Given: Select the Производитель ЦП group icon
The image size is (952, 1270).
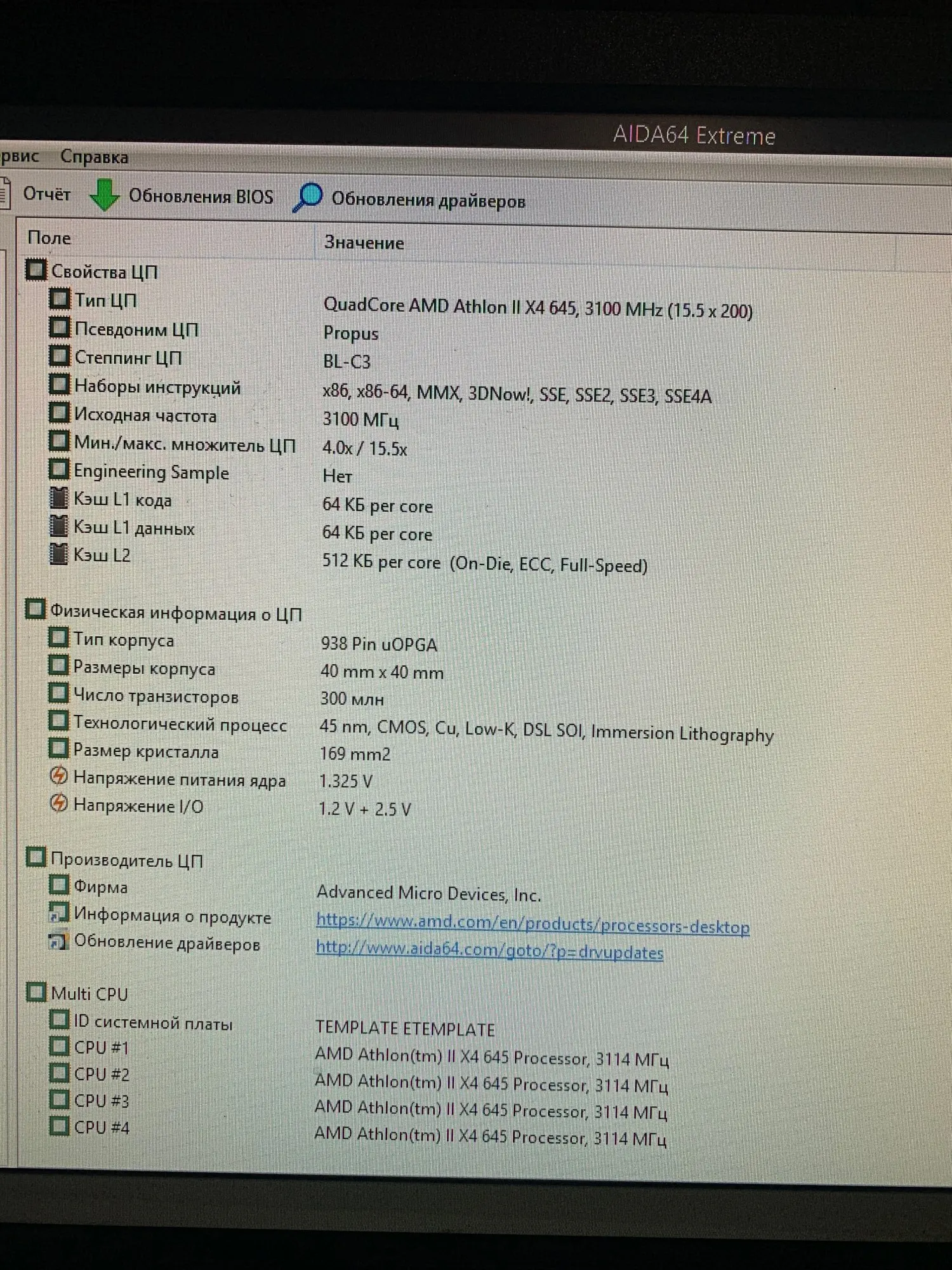Looking at the screenshot, I should 36,857.
